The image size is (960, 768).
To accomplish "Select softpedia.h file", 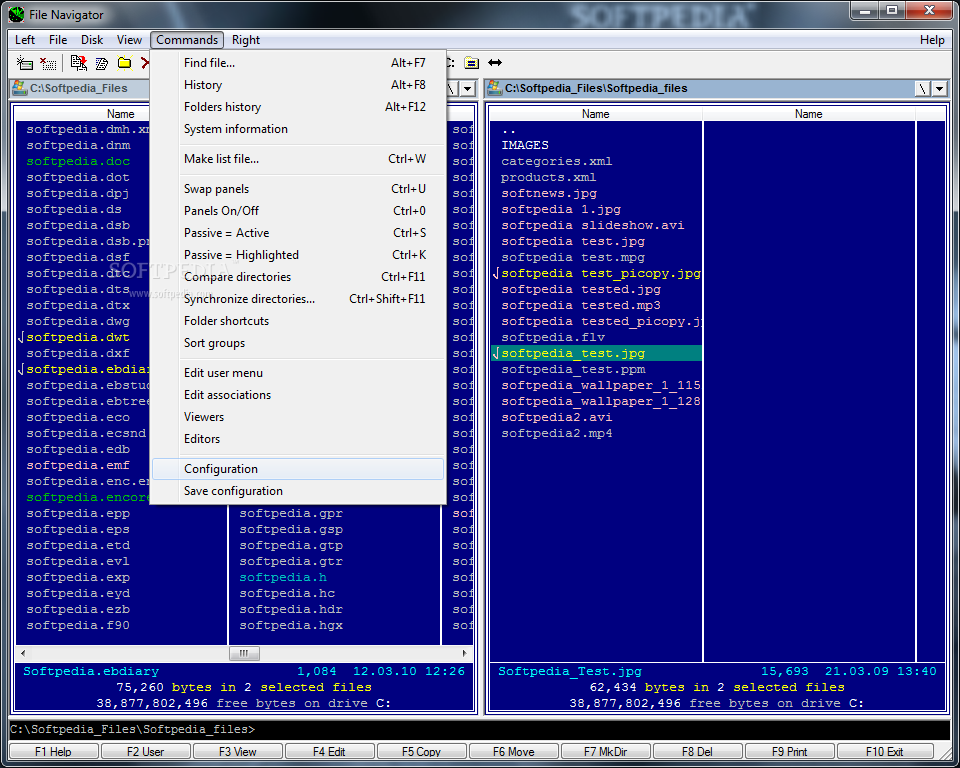I will 283,578.
